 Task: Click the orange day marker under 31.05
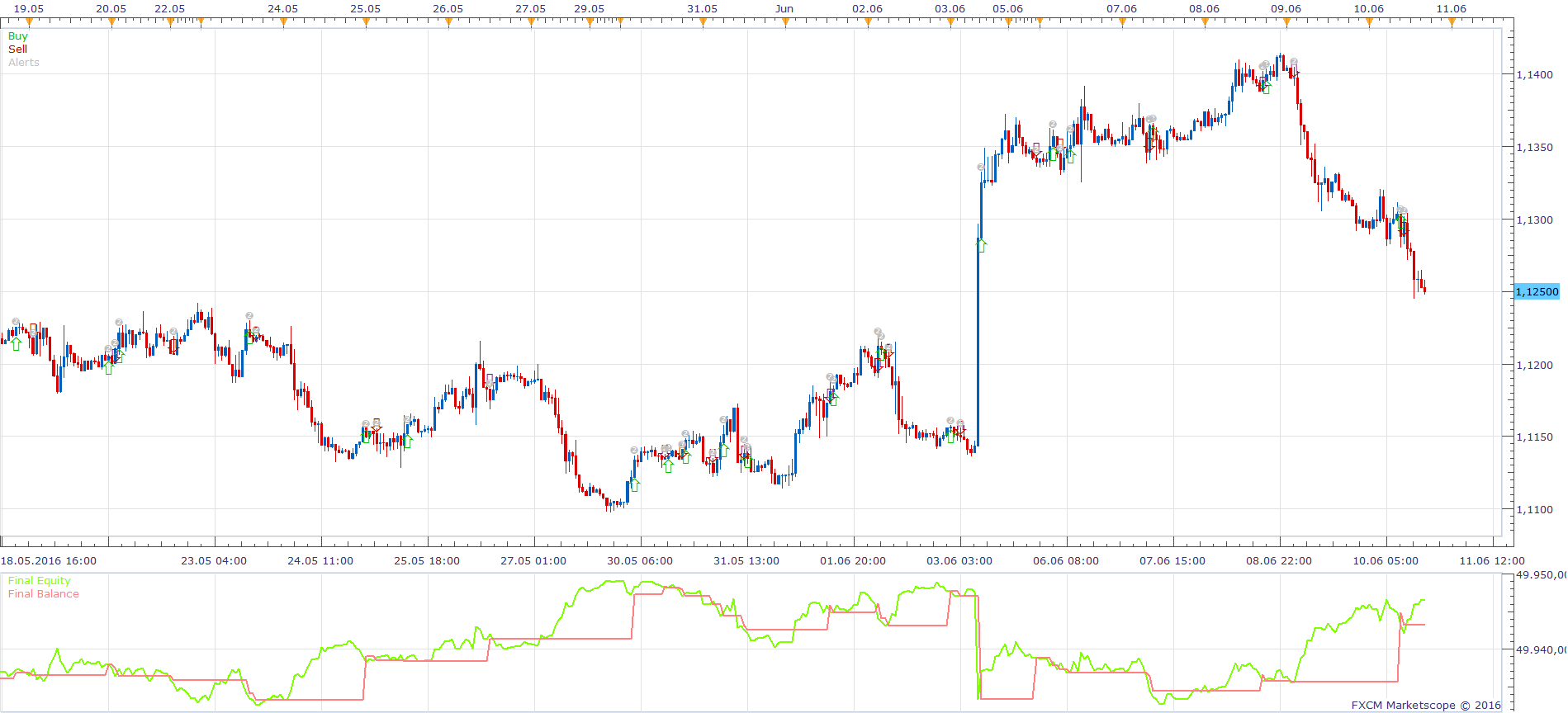pyautogui.click(x=703, y=23)
